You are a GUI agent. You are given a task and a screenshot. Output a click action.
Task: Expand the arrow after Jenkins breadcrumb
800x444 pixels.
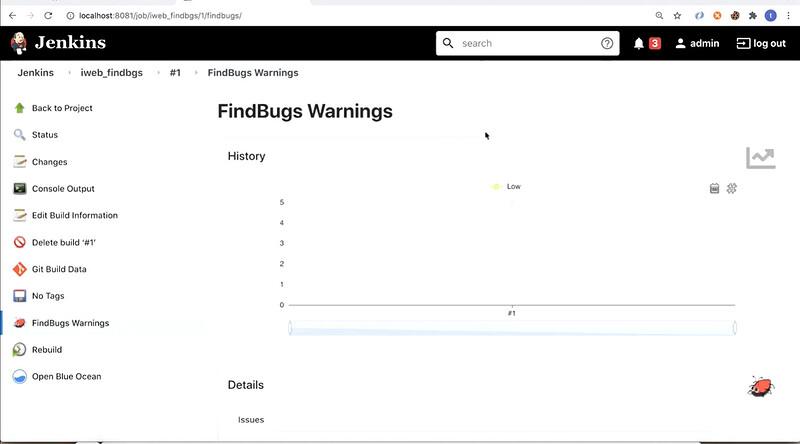(x=69, y=72)
